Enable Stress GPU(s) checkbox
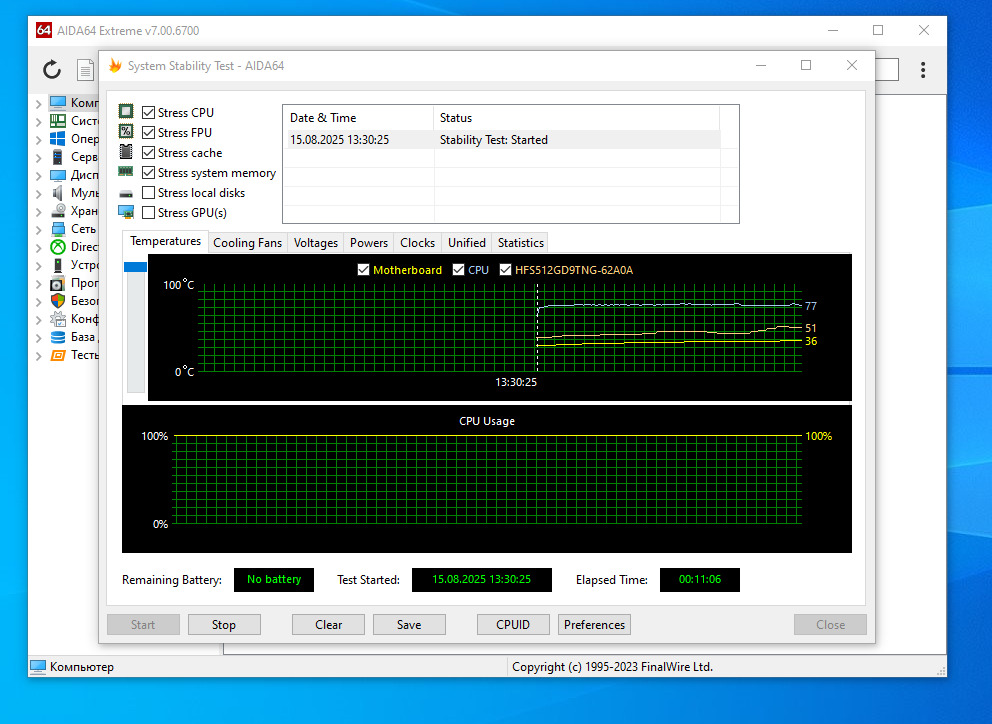Image resolution: width=992 pixels, height=724 pixels. pyautogui.click(x=149, y=213)
